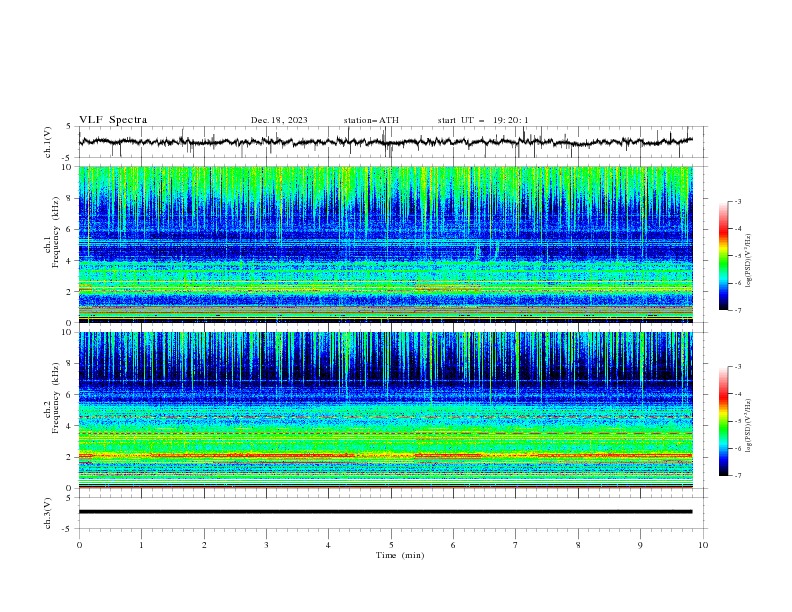Click time-axis tick label "3"
This screenshot has width=792, height=612.
266,545
